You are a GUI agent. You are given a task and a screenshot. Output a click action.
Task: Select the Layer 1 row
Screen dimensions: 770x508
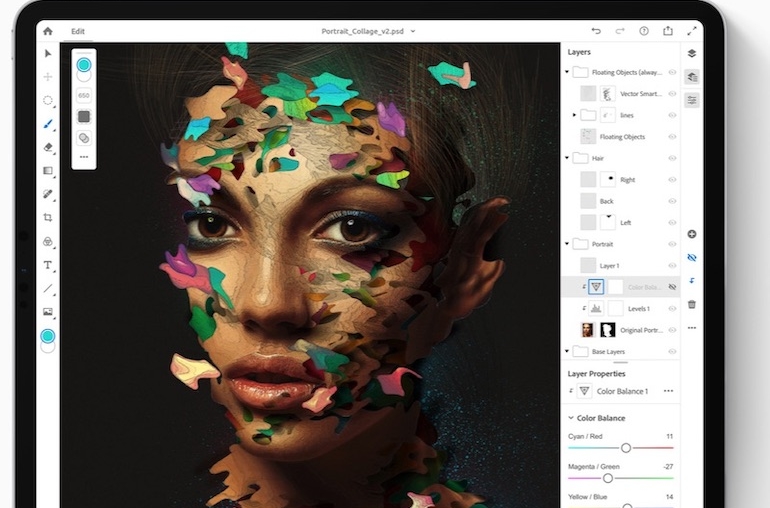[x=621, y=265]
